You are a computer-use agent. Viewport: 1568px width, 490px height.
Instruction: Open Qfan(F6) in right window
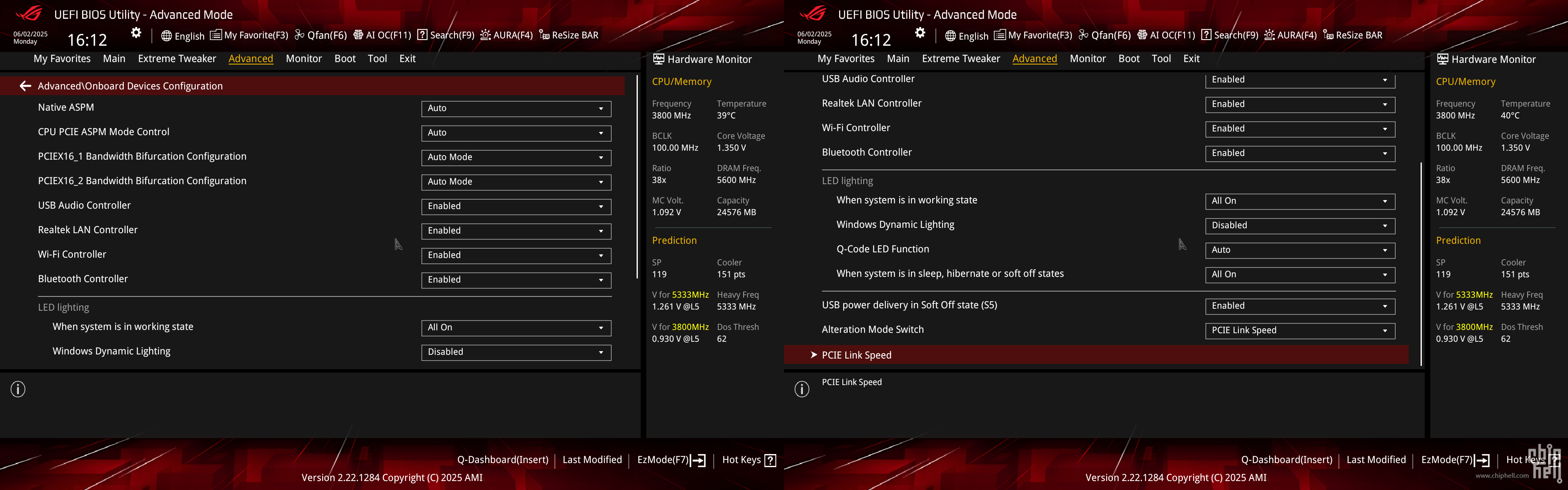click(x=1105, y=35)
